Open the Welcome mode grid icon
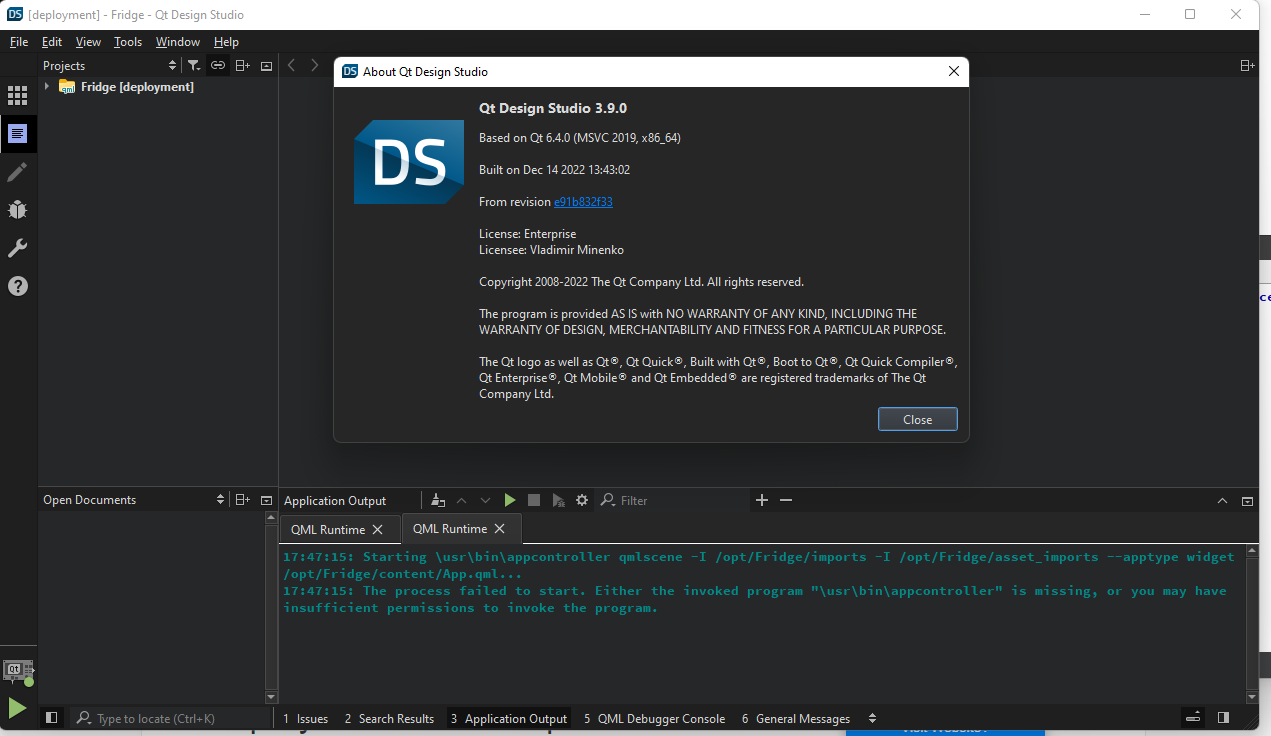This screenshot has width=1271, height=736. pos(17,96)
